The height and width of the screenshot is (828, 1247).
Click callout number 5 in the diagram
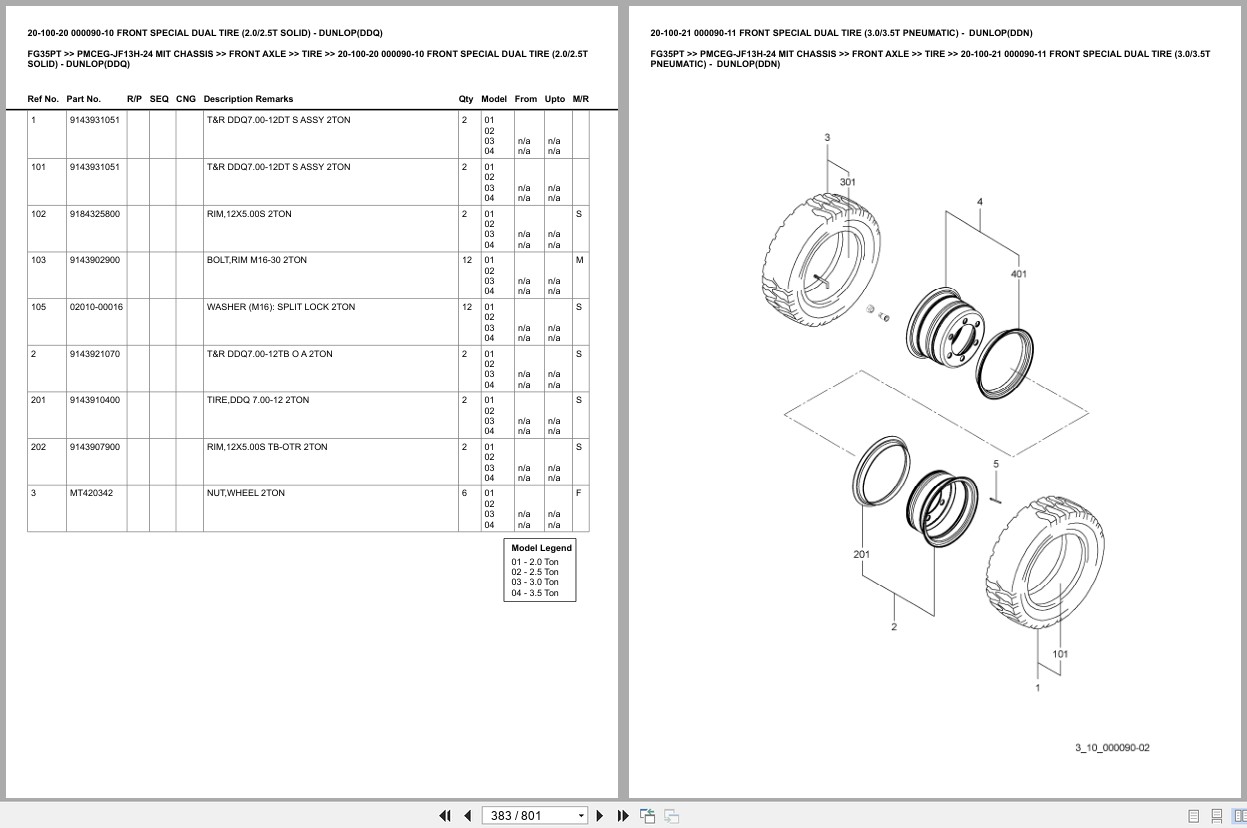tap(995, 464)
